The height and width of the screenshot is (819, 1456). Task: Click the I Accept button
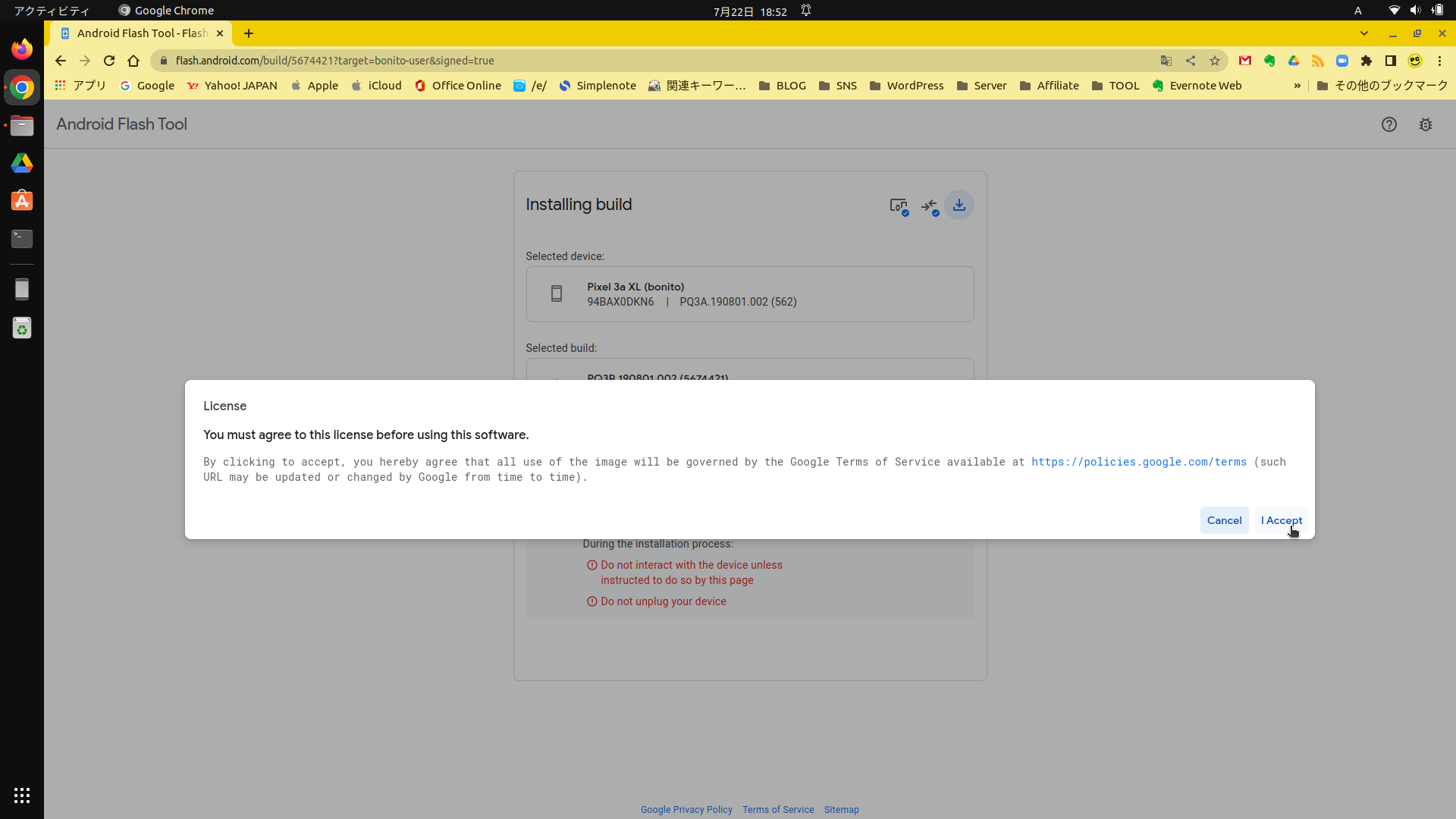1281,520
